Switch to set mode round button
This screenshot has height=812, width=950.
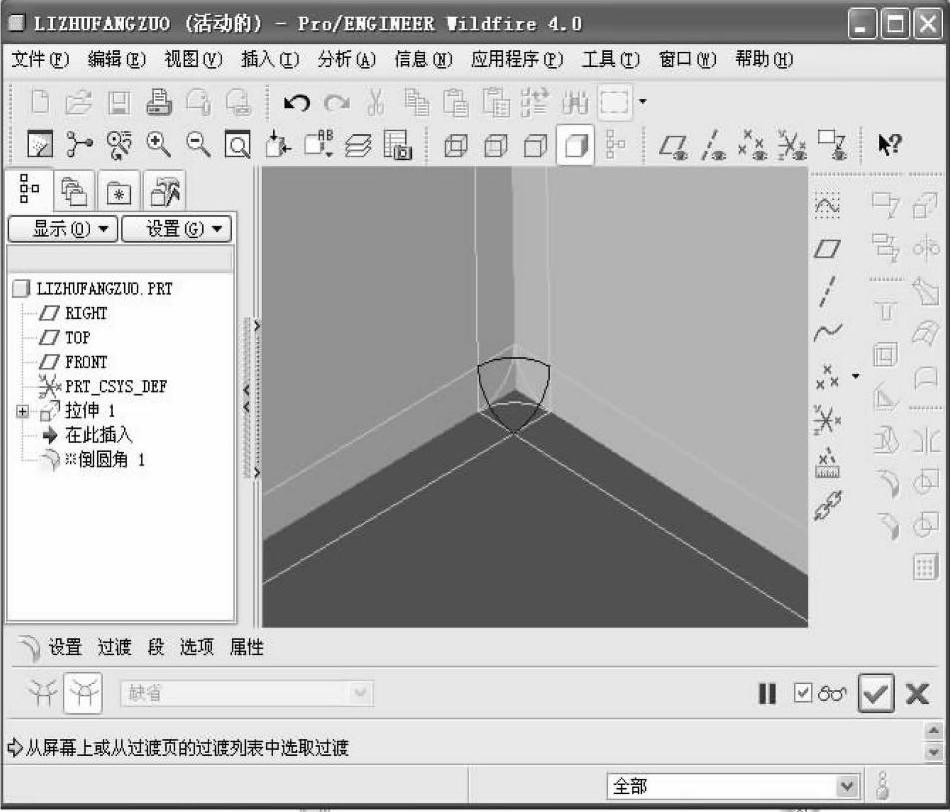(x=42, y=693)
